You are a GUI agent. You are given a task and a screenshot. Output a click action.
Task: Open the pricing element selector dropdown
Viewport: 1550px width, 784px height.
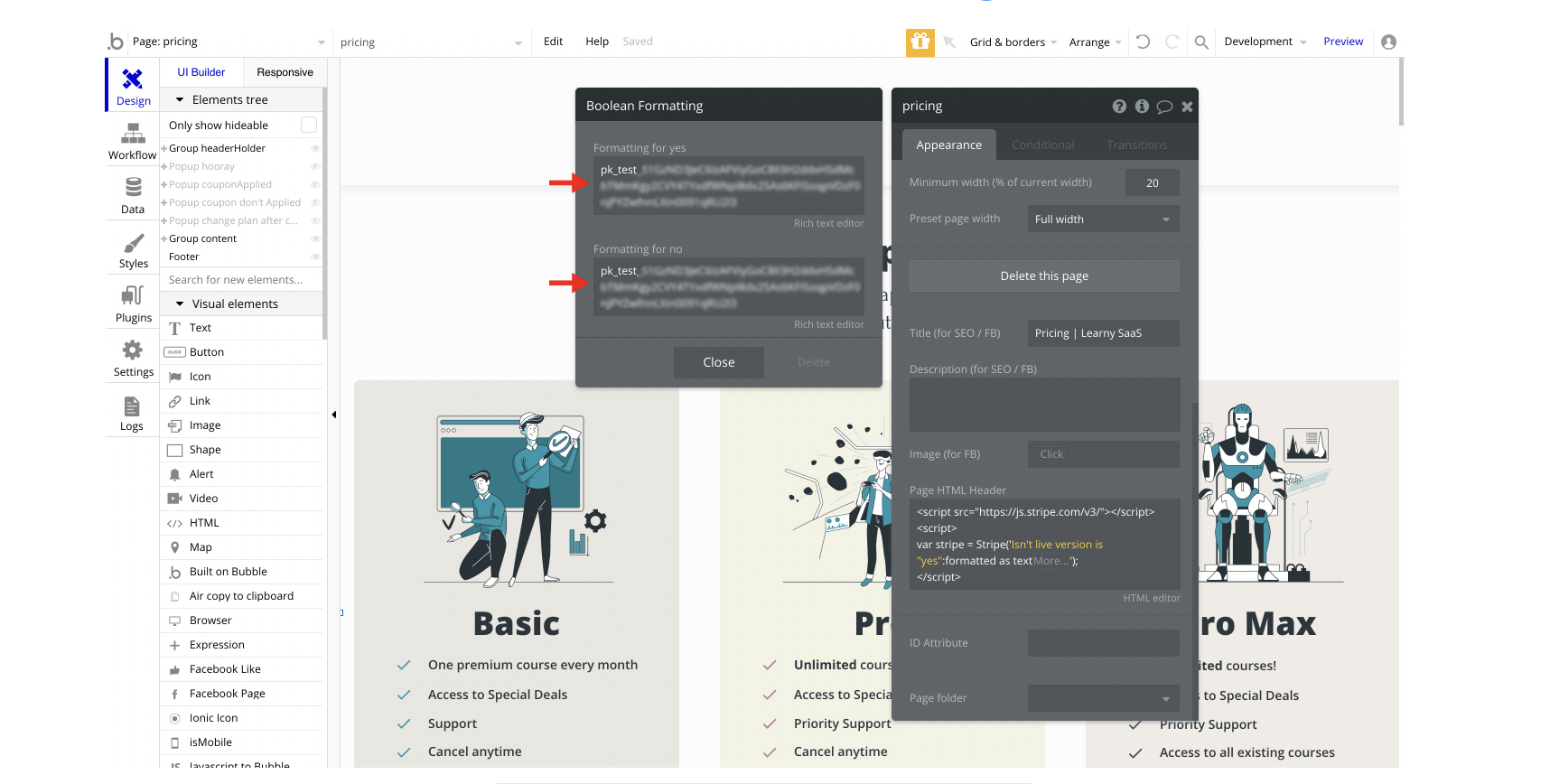(x=431, y=42)
